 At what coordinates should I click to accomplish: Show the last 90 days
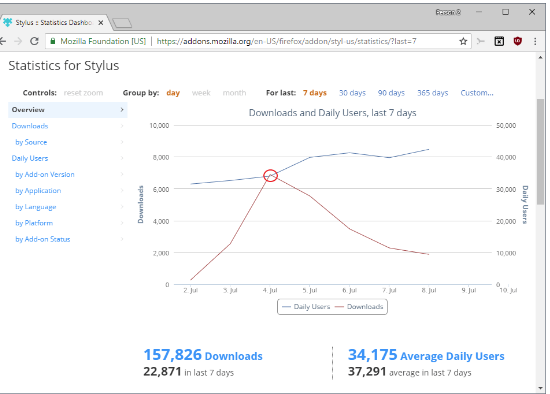[391, 93]
